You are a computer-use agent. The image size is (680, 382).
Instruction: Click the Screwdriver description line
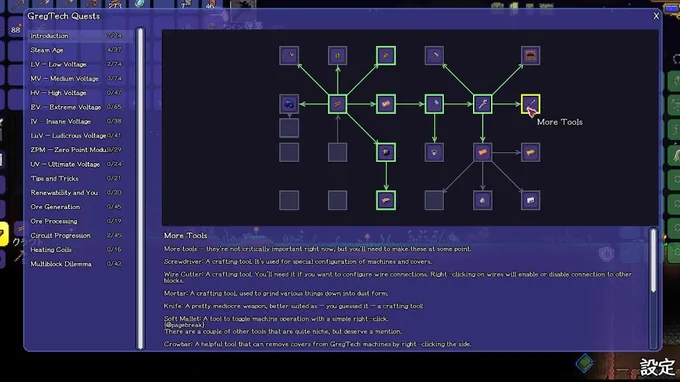coord(298,261)
